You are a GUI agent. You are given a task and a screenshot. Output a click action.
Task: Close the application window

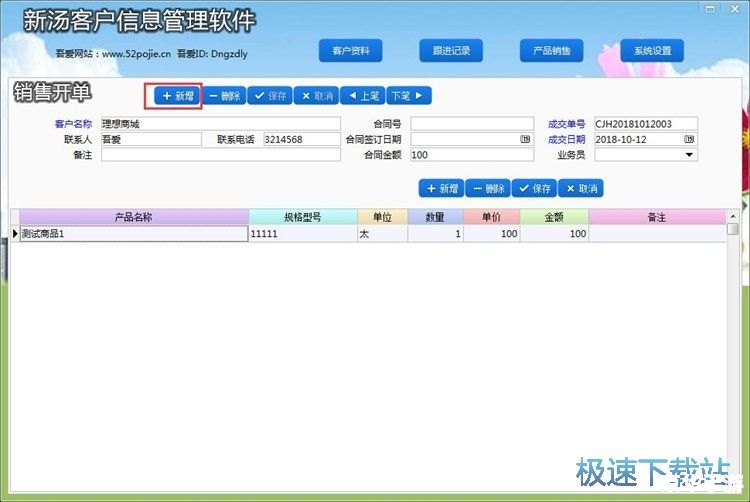pyautogui.click(x=735, y=9)
